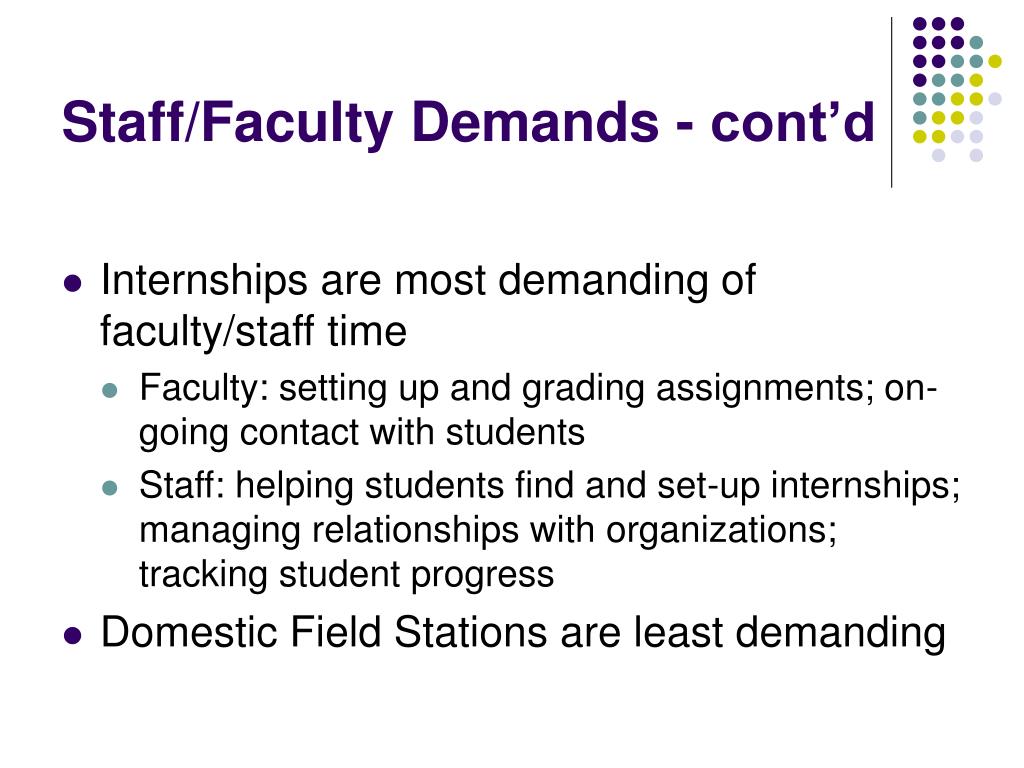Click the text tracking student progress
This screenshot has height=768, width=1024.
click(x=346, y=575)
